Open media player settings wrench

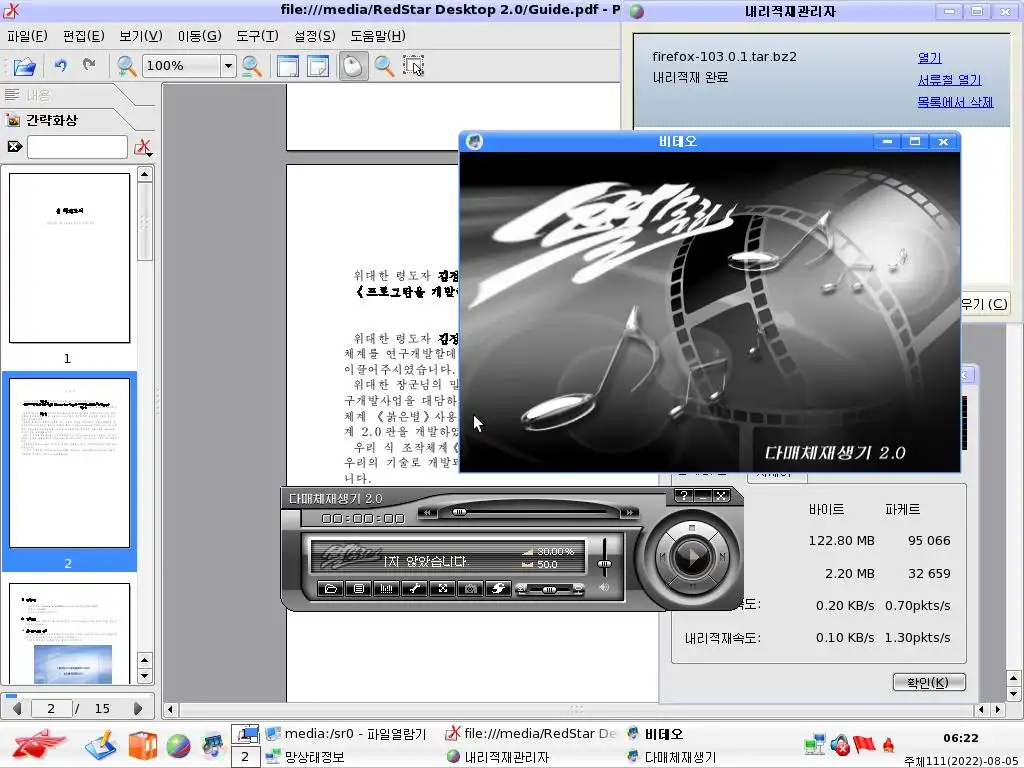(x=415, y=588)
